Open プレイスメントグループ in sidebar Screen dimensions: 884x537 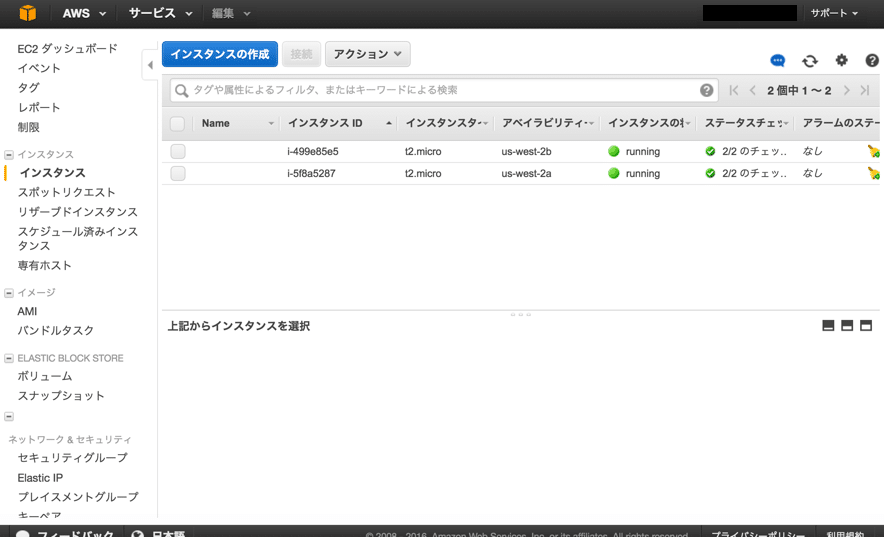[78, 497]
